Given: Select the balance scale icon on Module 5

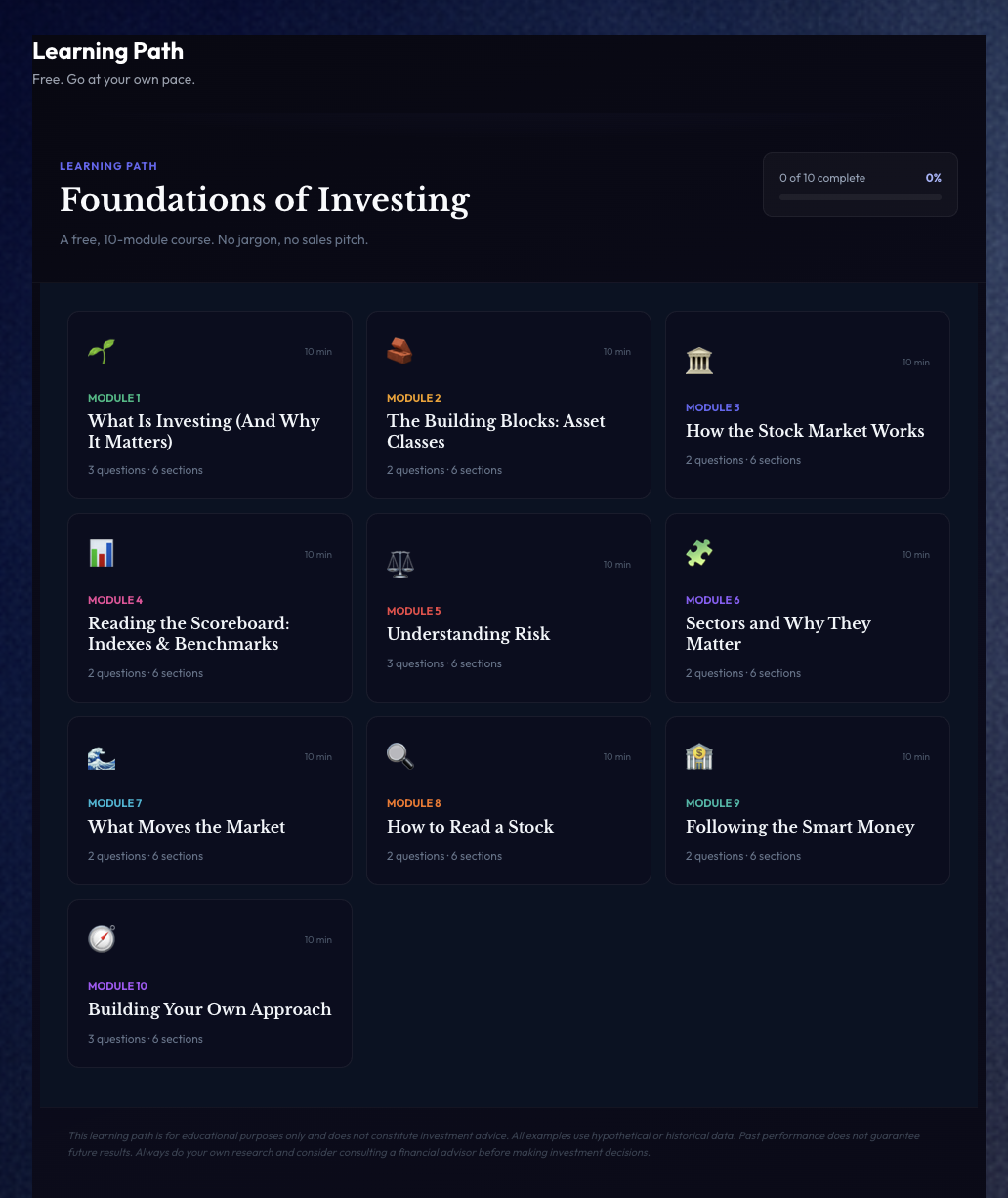Looking at the screenshot, I should (399, 564).
